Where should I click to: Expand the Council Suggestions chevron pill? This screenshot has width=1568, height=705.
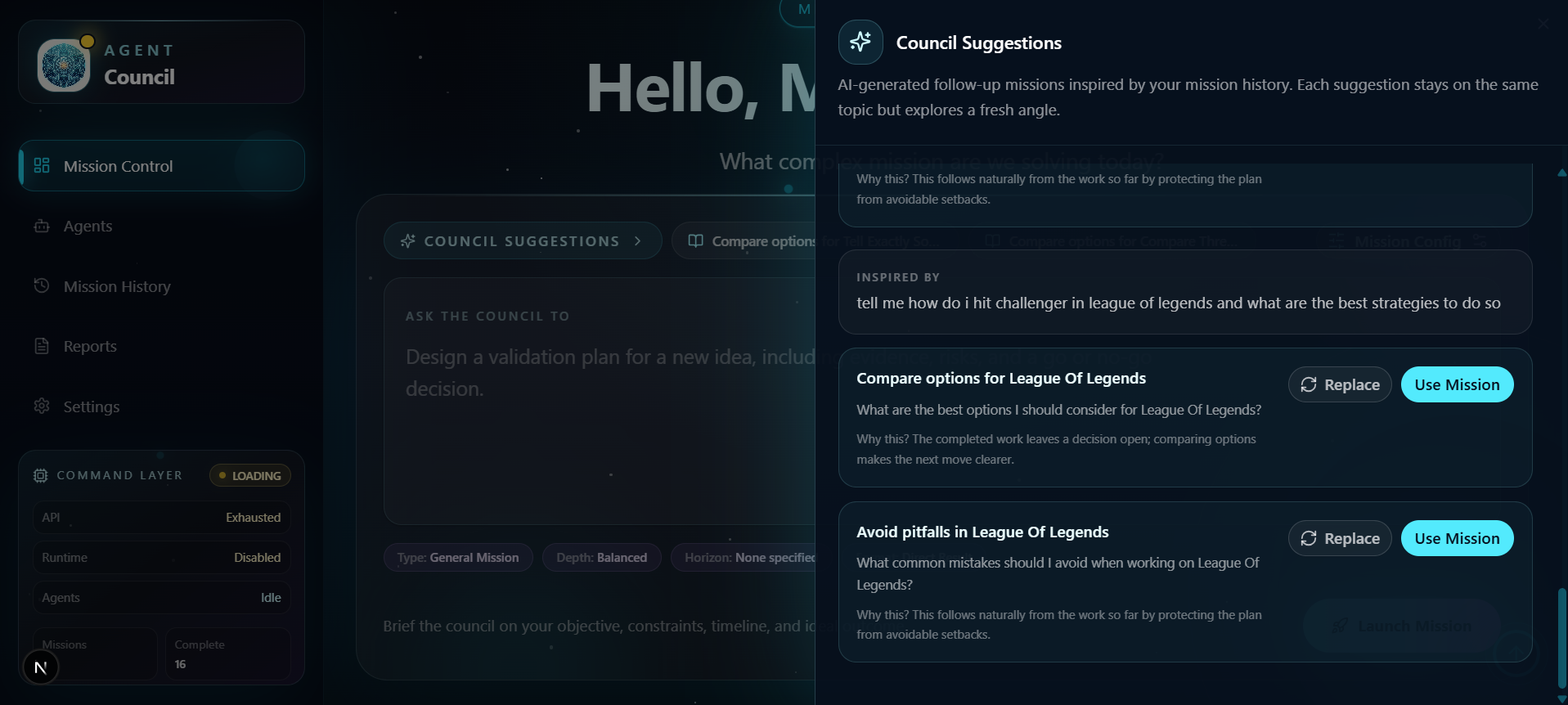pyautogui.click(x=523, y=241)
